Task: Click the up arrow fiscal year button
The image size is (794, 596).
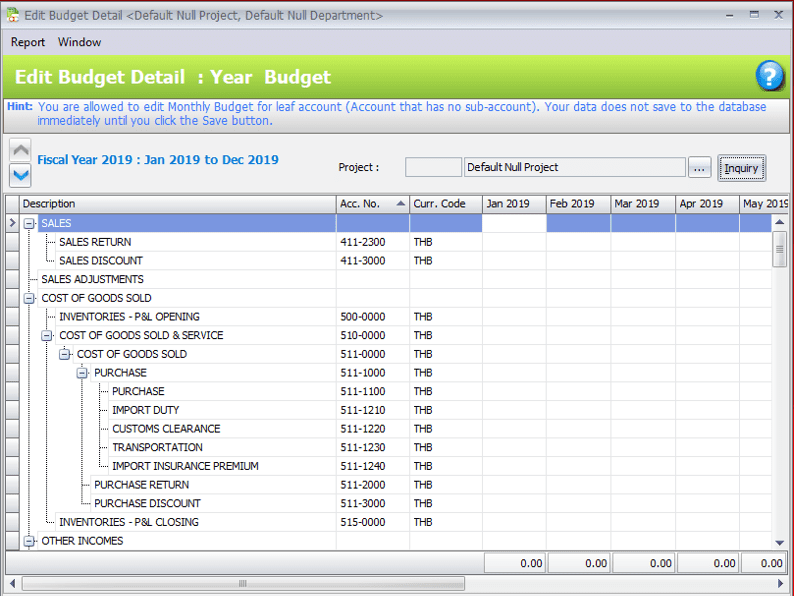Action: coord(20,149)
